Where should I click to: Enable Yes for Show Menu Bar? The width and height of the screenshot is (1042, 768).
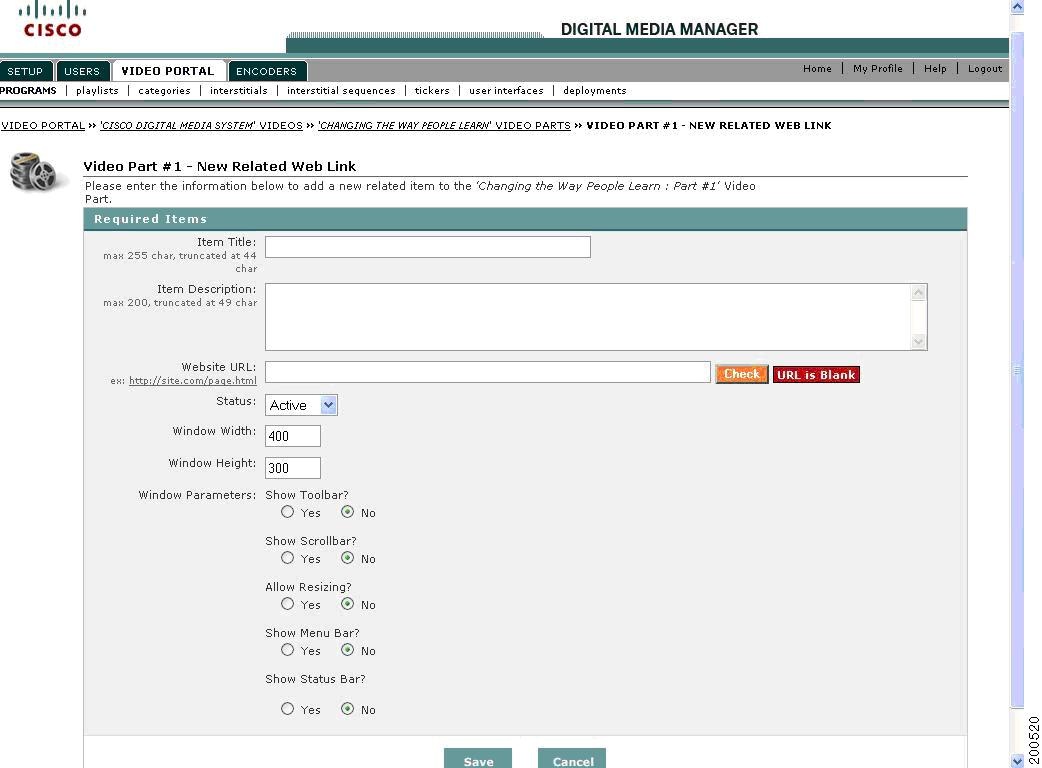(288, 650)
